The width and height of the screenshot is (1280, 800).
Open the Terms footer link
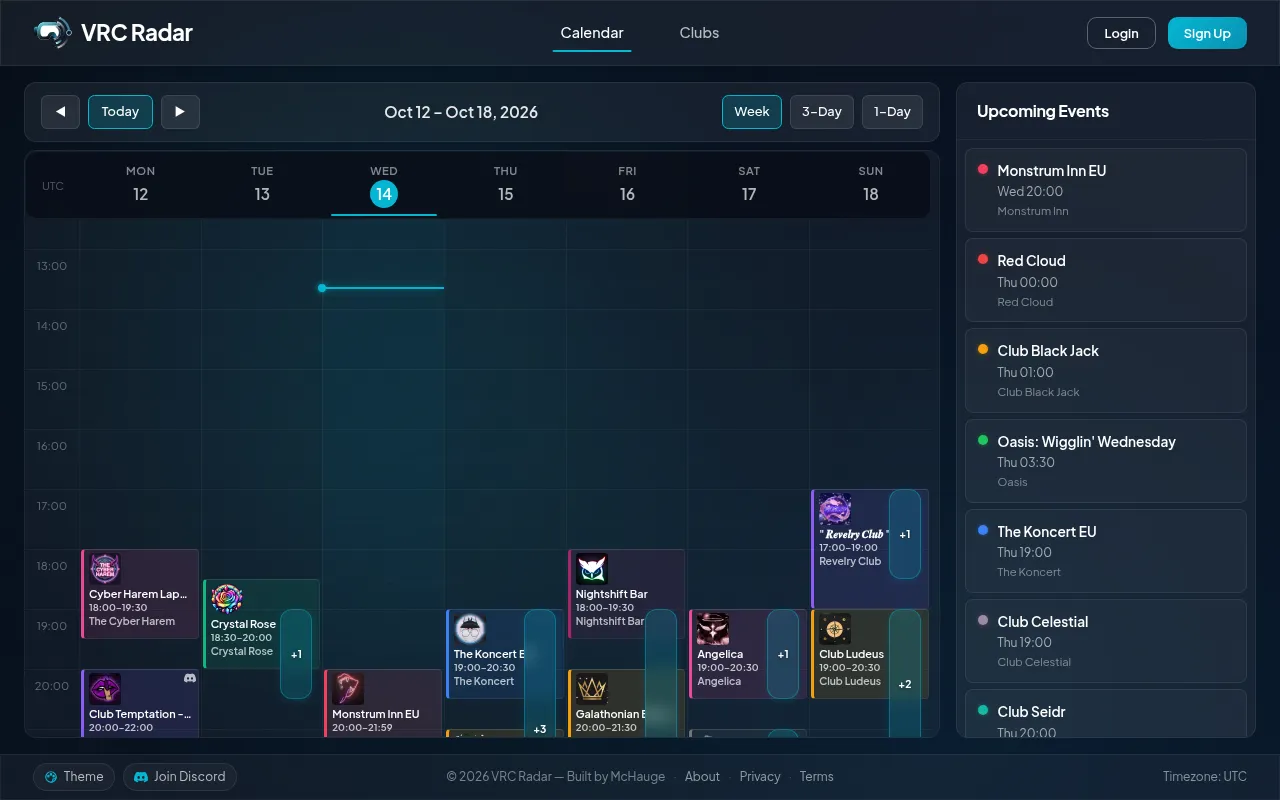(816, 777)
